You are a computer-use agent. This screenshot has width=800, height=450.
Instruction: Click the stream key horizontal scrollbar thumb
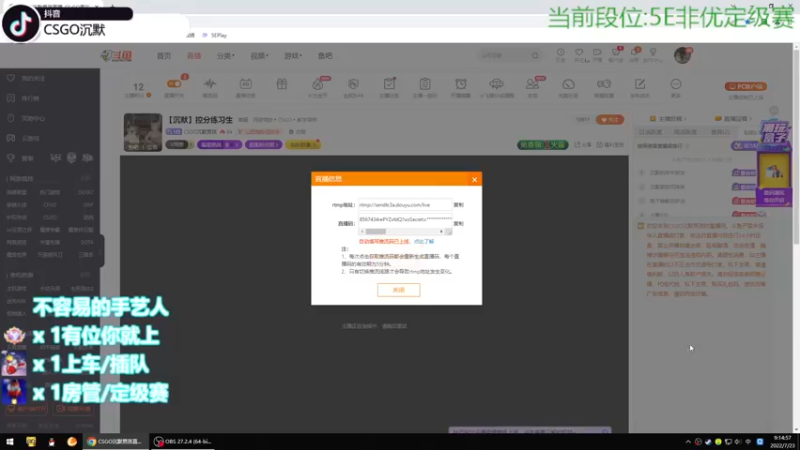click(x=376, y=232)
